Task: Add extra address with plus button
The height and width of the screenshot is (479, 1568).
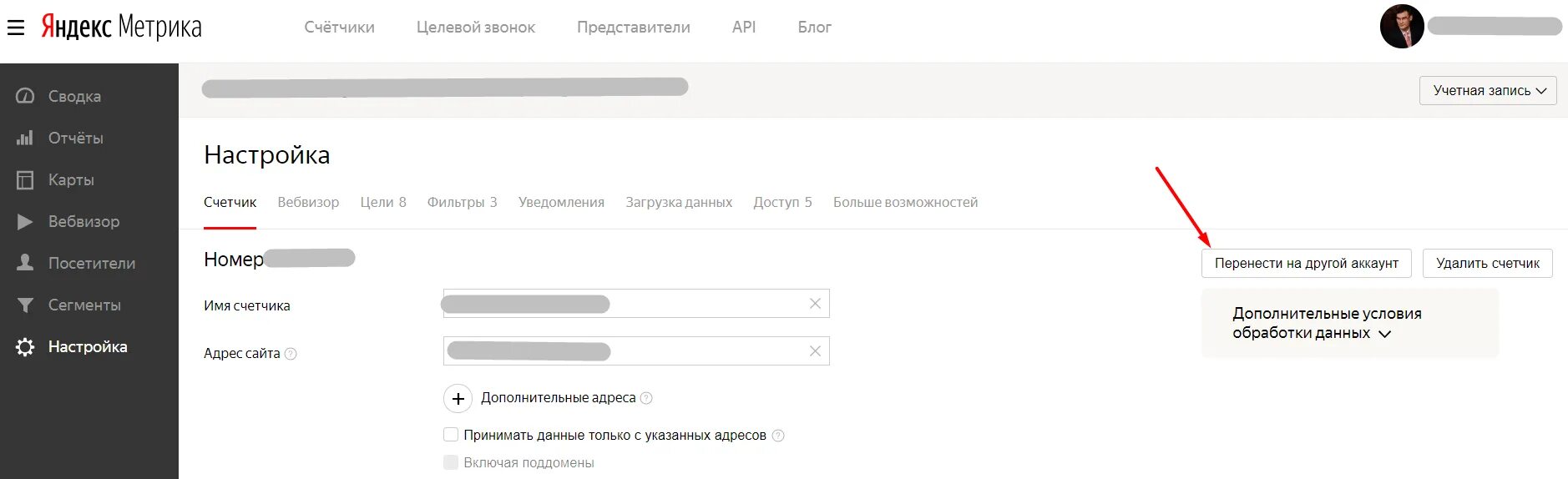Action: pos(458,399)
